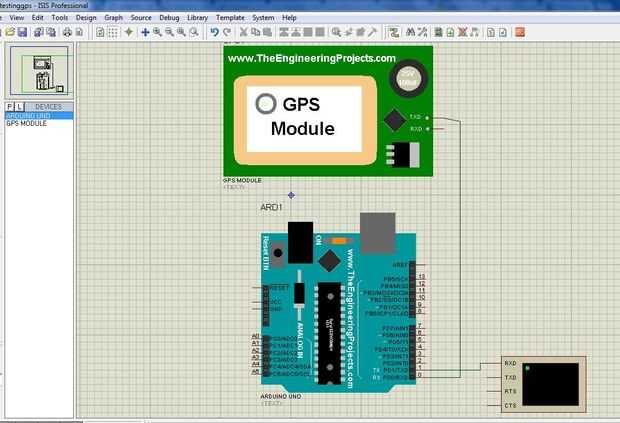
Task: Open the Edit menu
Action: tap(38, 18)
